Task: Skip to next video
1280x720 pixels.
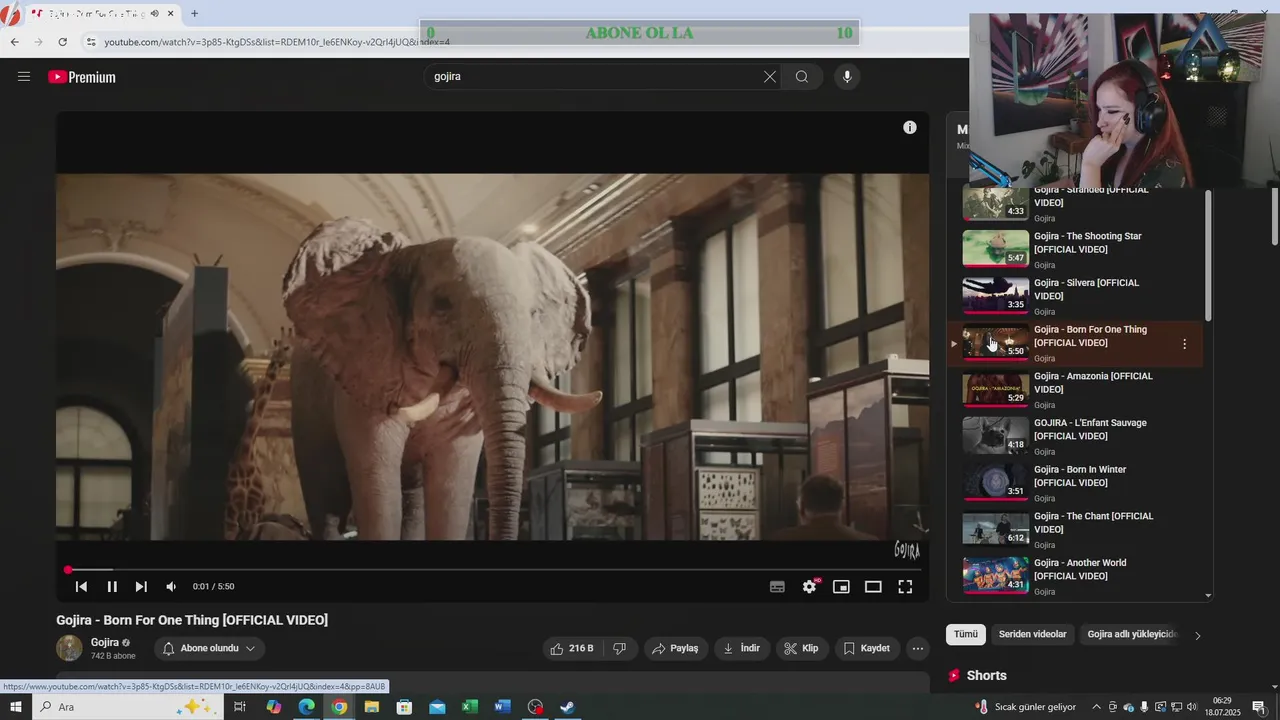Action: pyautogui.click(x=141, y=587)
